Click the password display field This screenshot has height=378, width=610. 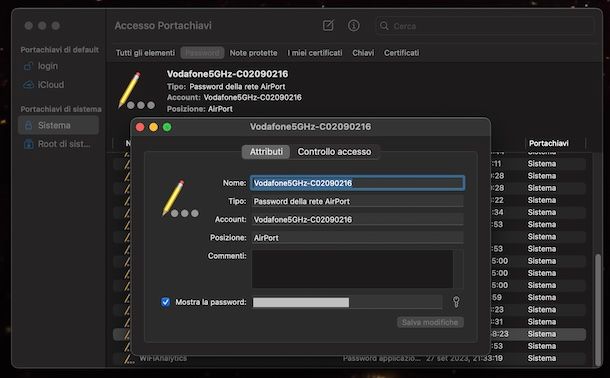347,302
